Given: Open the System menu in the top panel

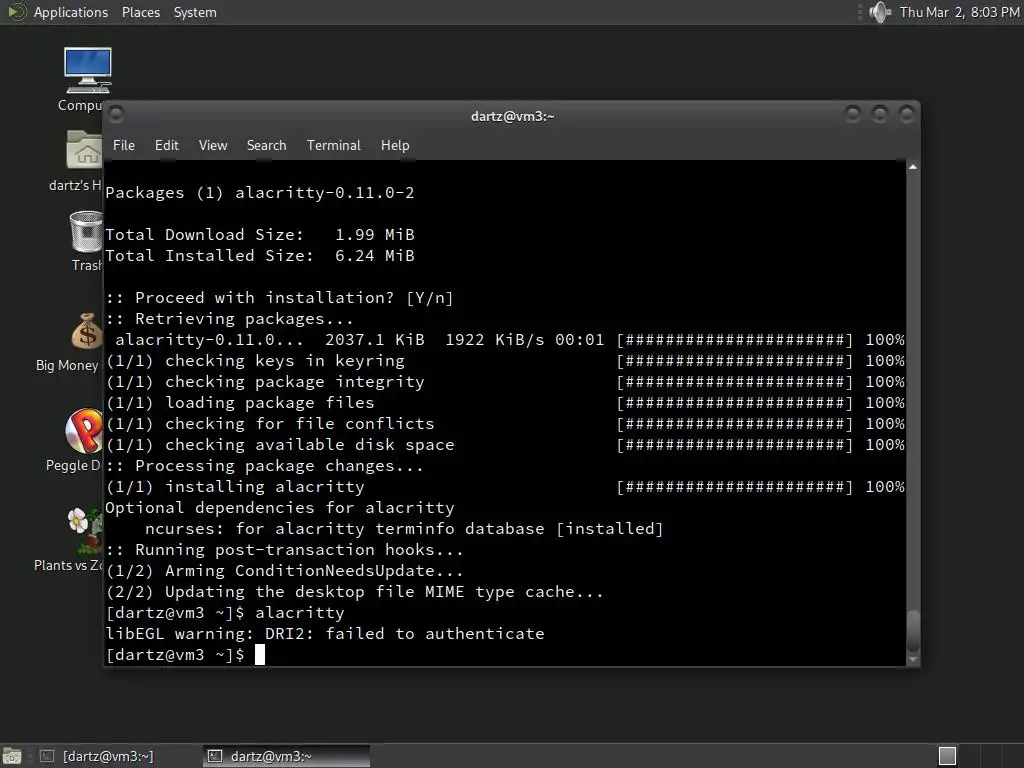Looking at the screenshot, I should [x=195, y=12].
